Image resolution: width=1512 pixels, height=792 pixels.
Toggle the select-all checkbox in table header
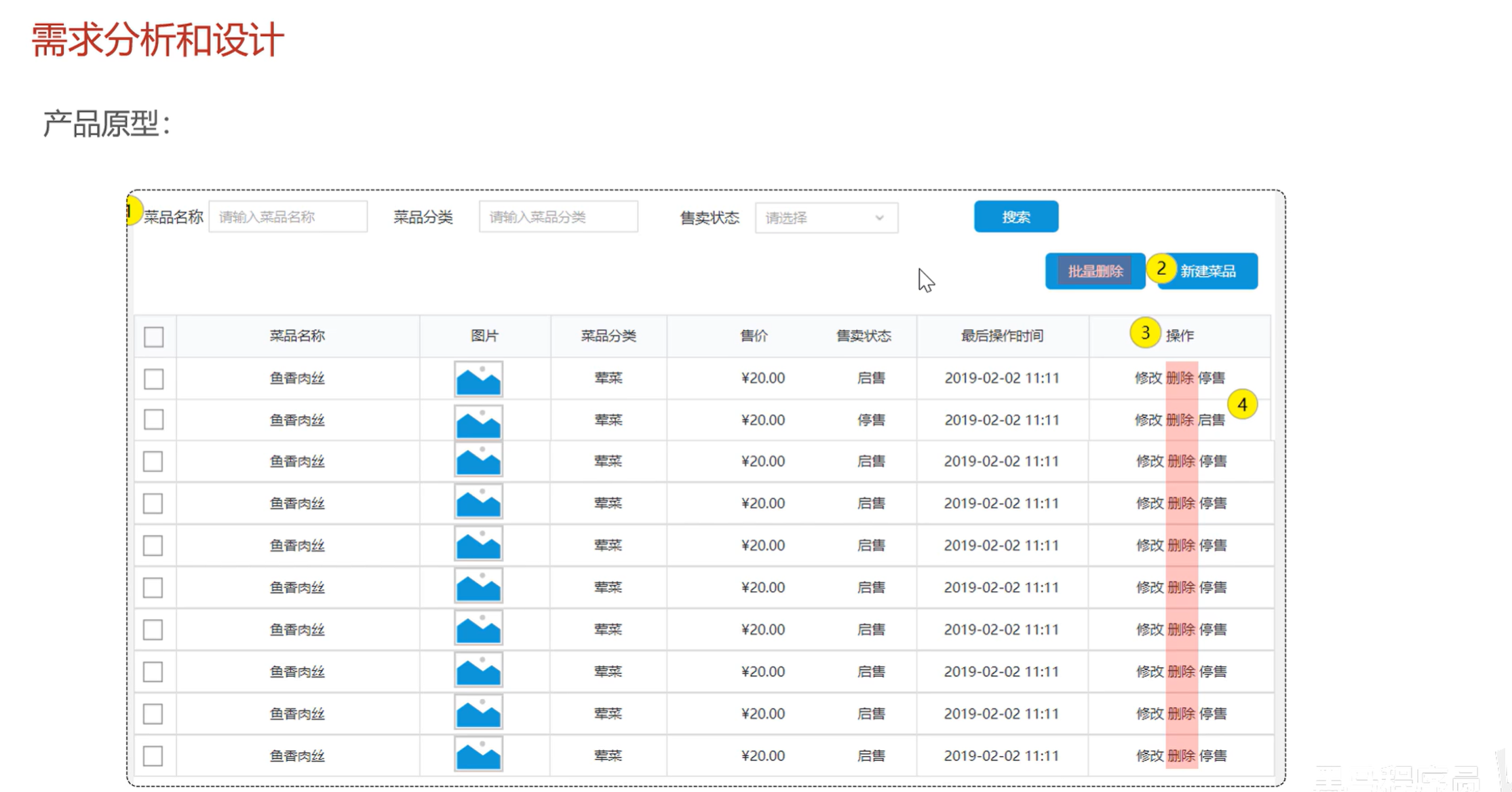tap(154, 337)
